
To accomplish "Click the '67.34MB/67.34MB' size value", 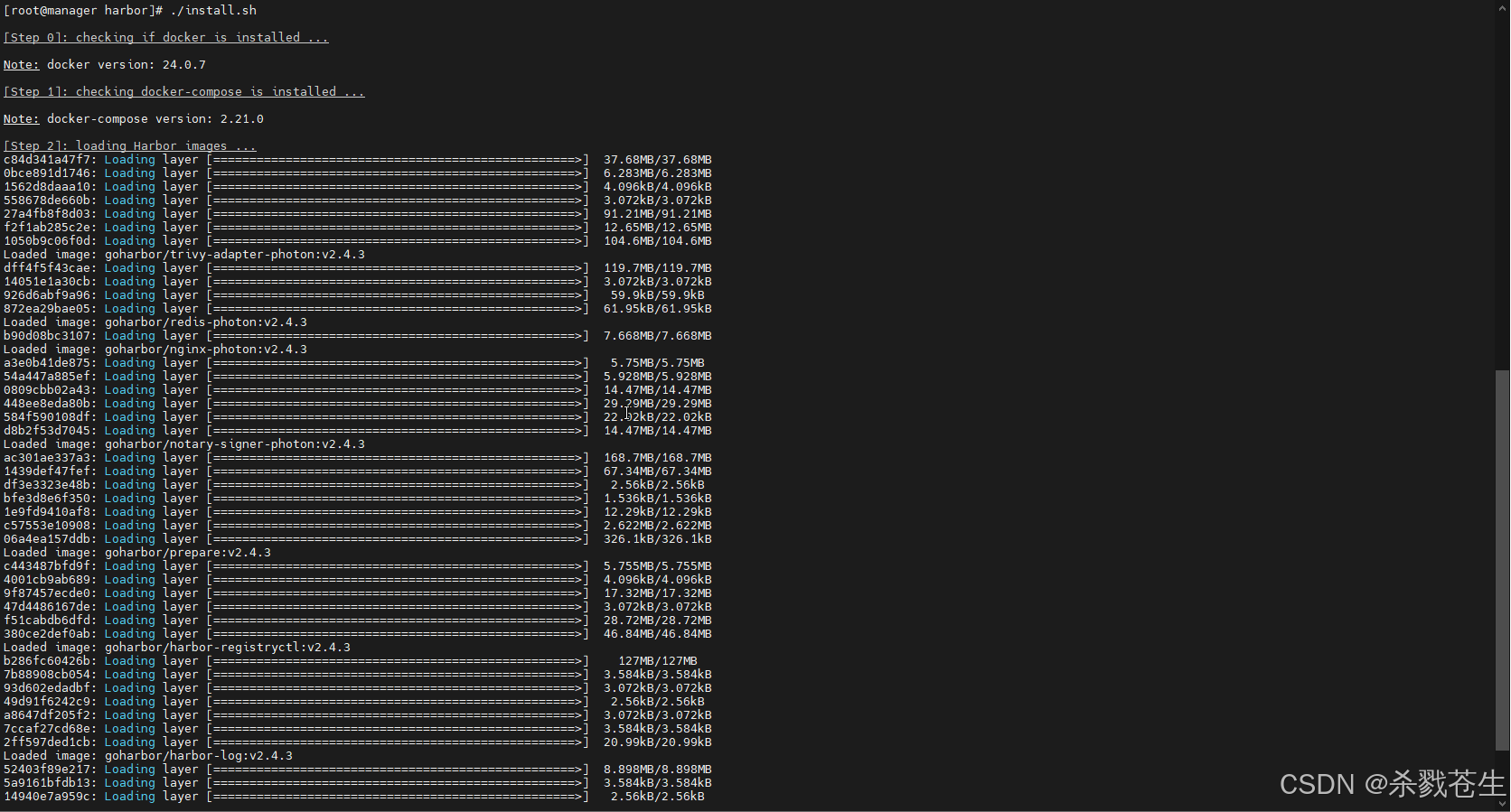I will 658,471.
